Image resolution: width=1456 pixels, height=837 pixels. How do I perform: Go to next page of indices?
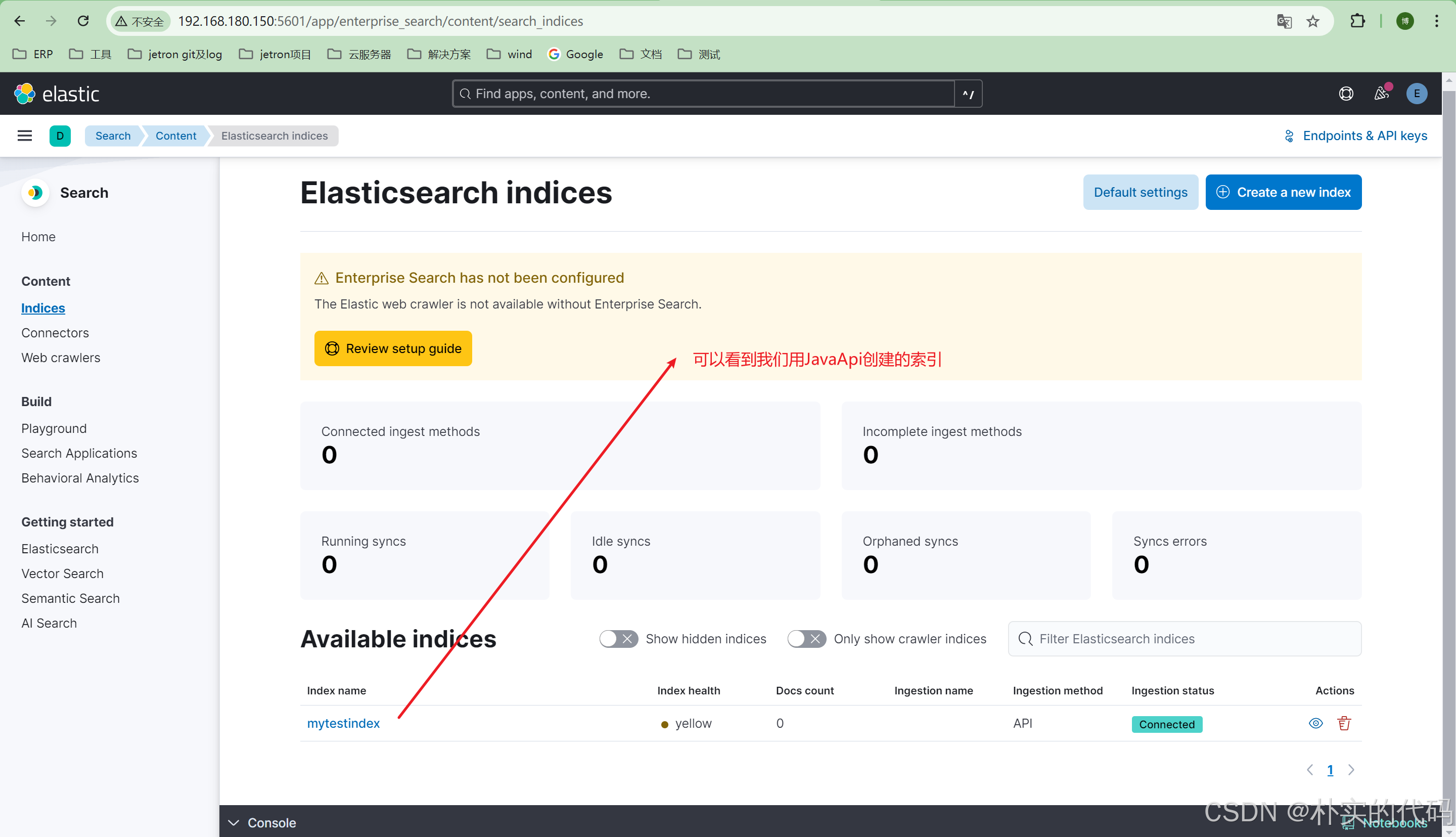point(1351,770)
